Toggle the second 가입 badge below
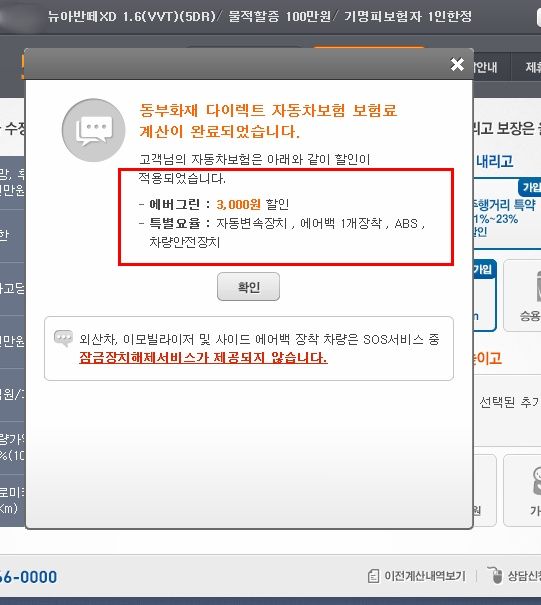541x605 pixels. [483, 269]
